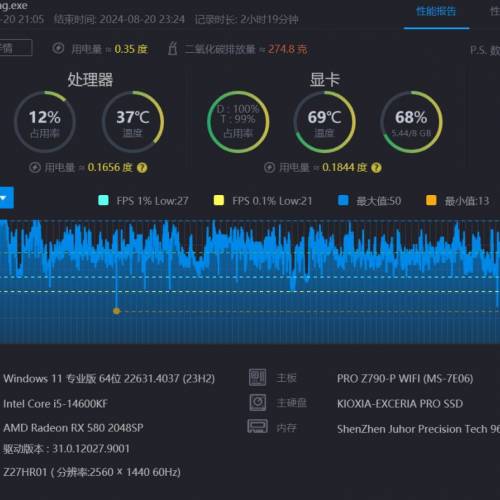500x500 pixels.
Task: Open the chart metric dropdown arrow
Action: click(x=4, y=198)
